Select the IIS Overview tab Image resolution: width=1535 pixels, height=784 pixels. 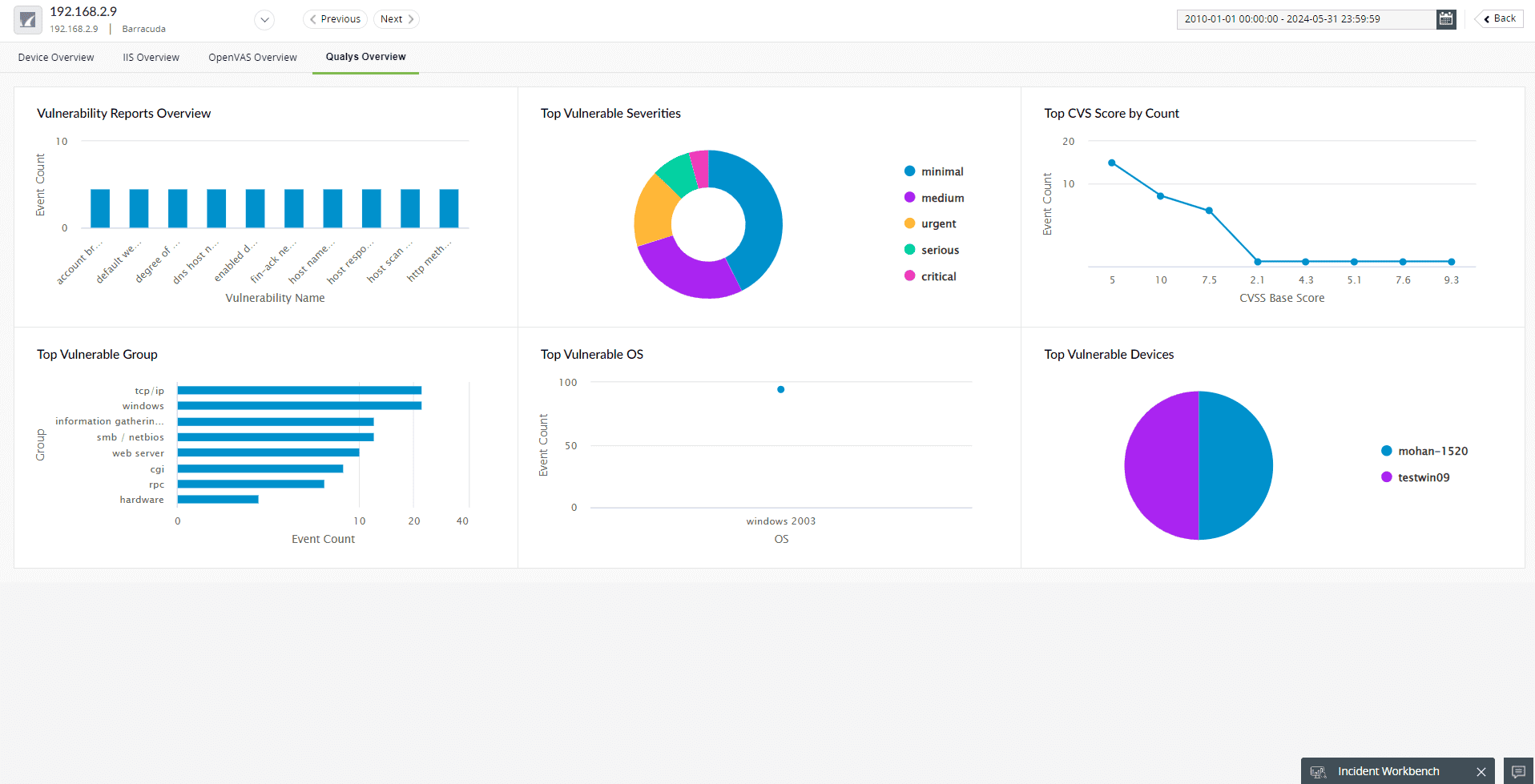151,58
